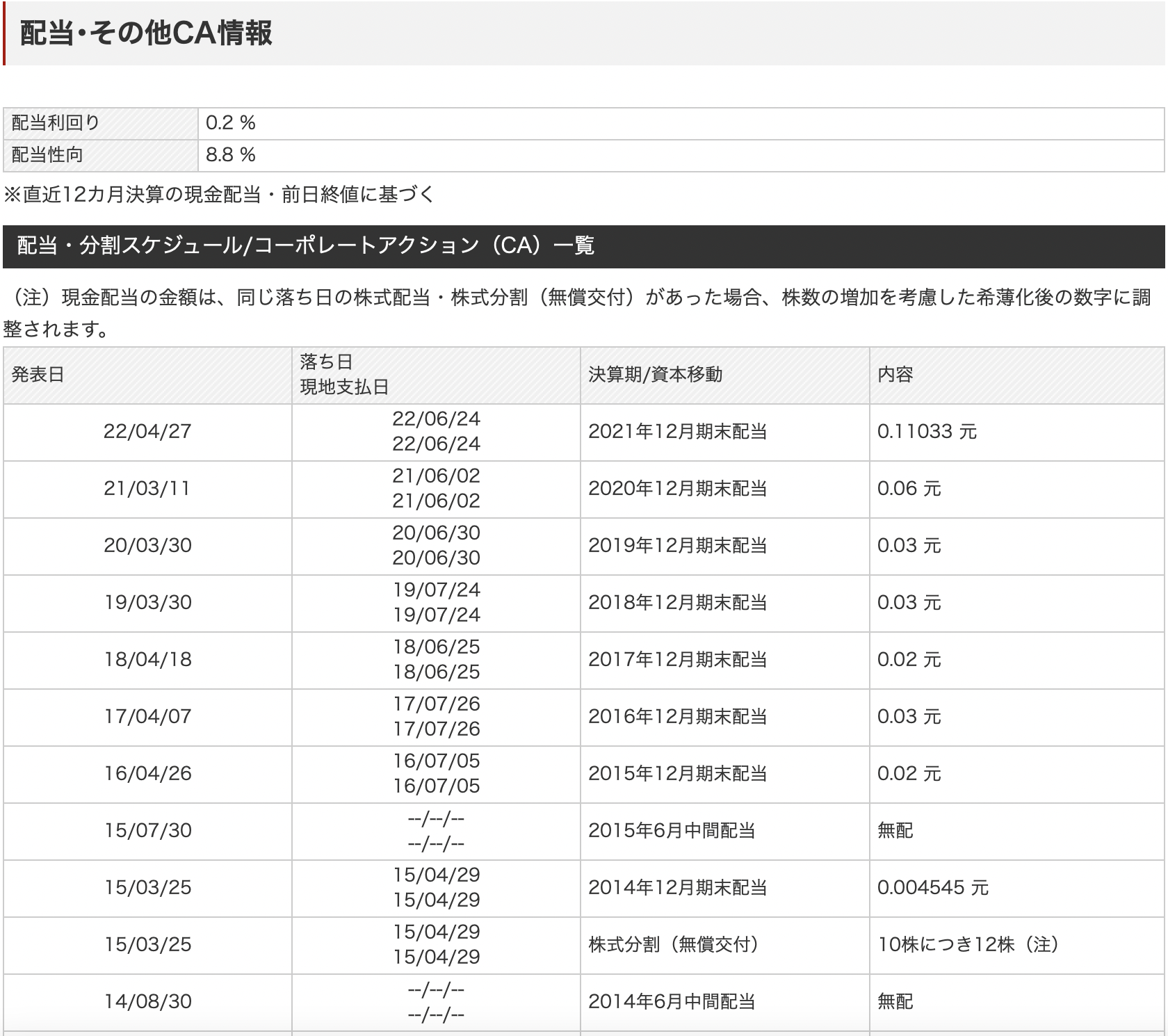1168x1036 pixels.
Task: Click the ※直近12カ月決算 footnote text
Action: 219,195
